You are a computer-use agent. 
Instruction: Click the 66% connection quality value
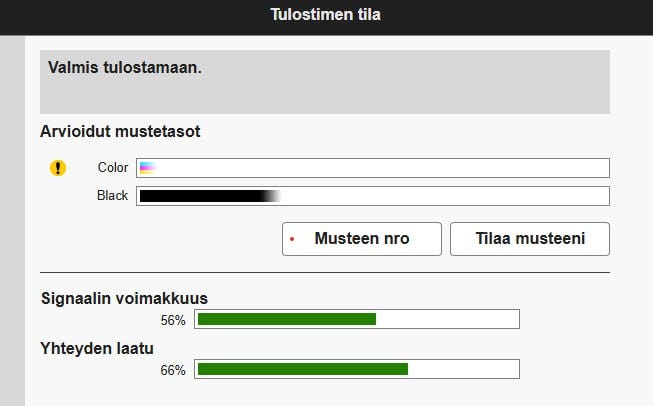coord(173,370)
